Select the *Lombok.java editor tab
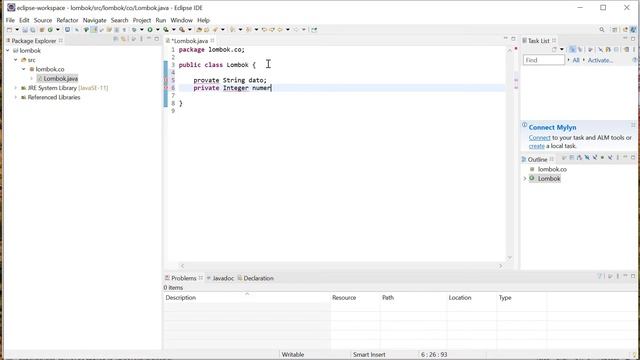The width and height of the screenshot is (640, 360). point(190,41)
